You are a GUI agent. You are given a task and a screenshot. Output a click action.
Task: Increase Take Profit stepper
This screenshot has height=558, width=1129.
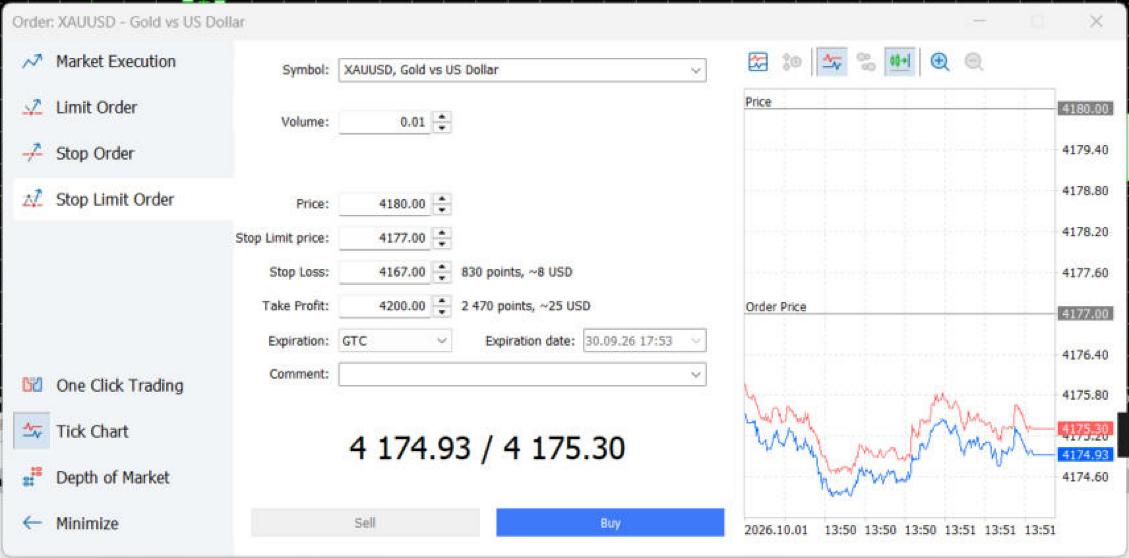pyautogui.click(x=442, y=301)
